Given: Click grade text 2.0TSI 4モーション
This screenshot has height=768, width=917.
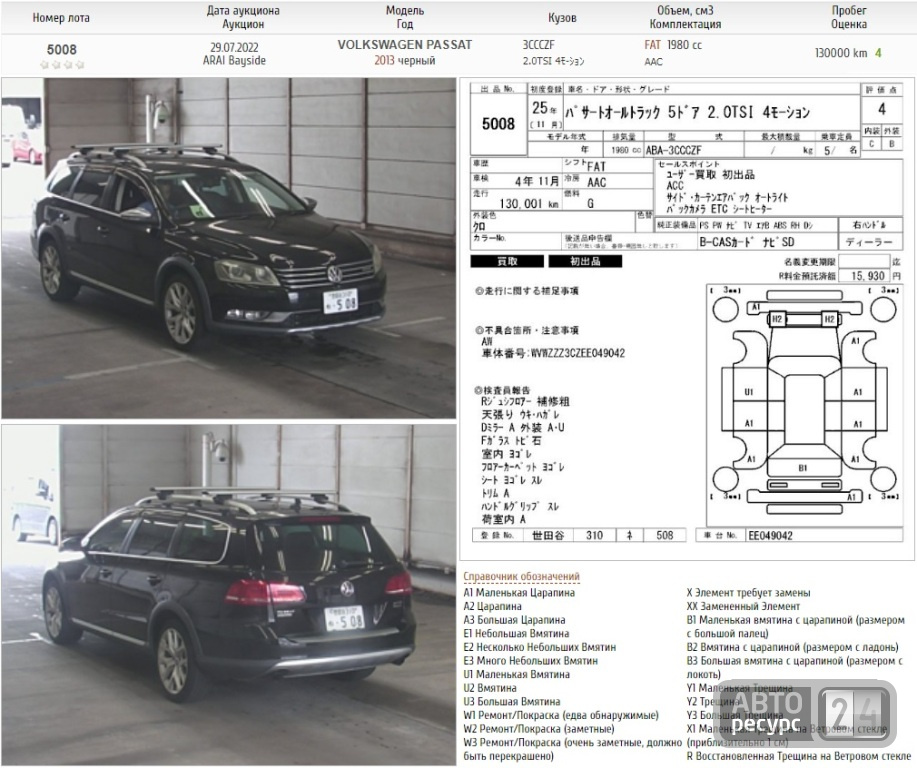Looking at the screenshot, I should click(x=553, y=61).
